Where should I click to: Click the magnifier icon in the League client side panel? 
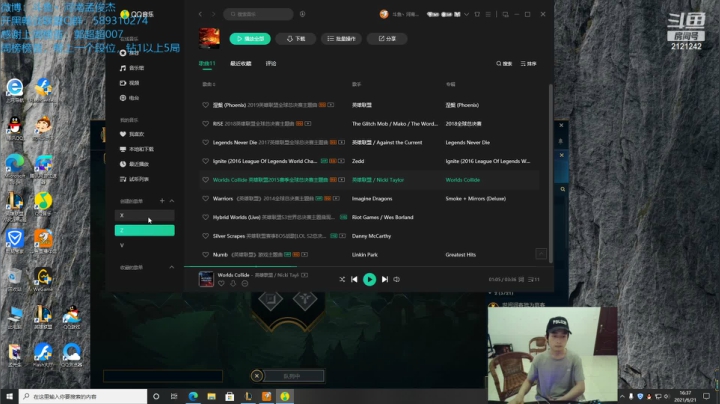tap(562, 189)
